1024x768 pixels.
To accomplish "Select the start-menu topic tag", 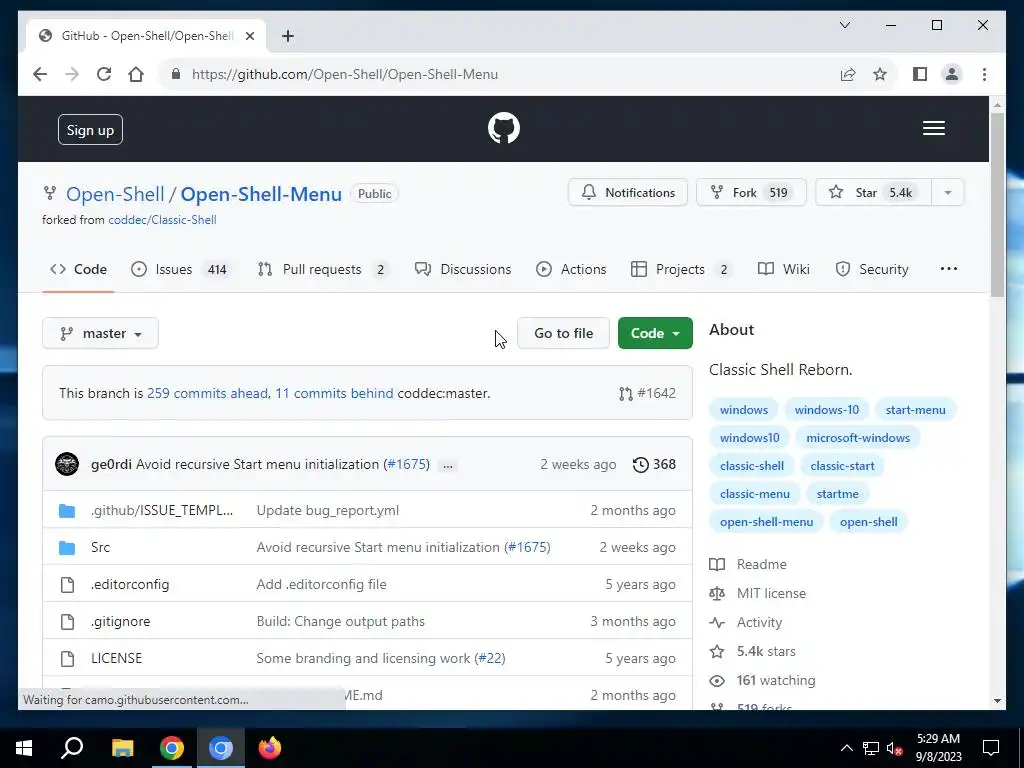I will click(x=915, y=410).
